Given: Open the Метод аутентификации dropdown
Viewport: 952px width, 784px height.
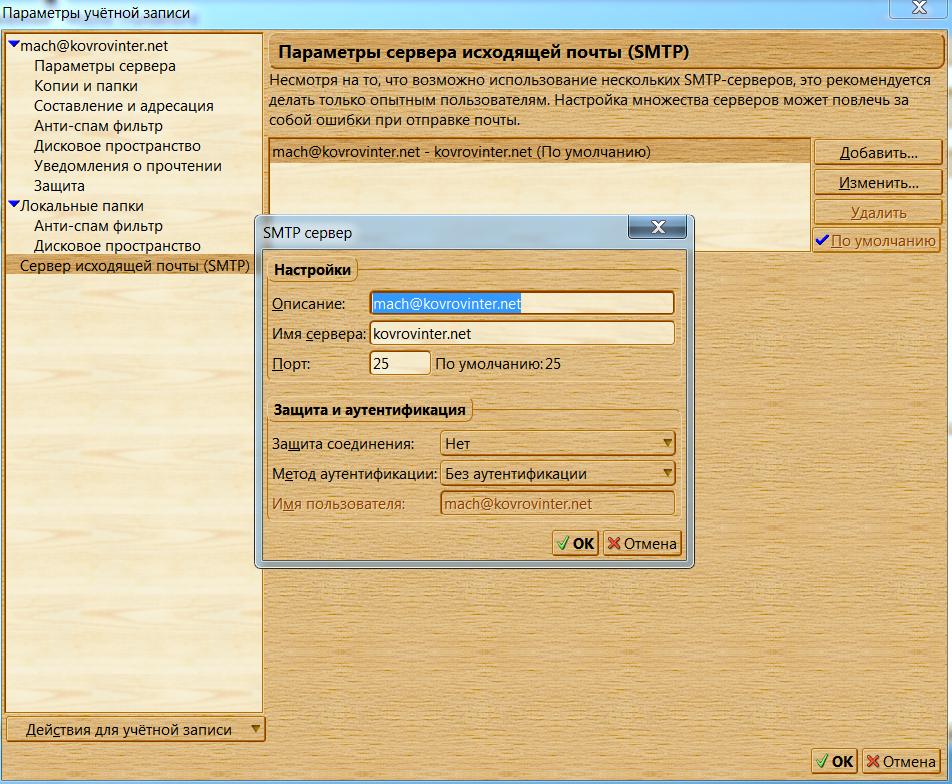Looking at the screenshot, I should pyautogui.click(x=558, y=474).
